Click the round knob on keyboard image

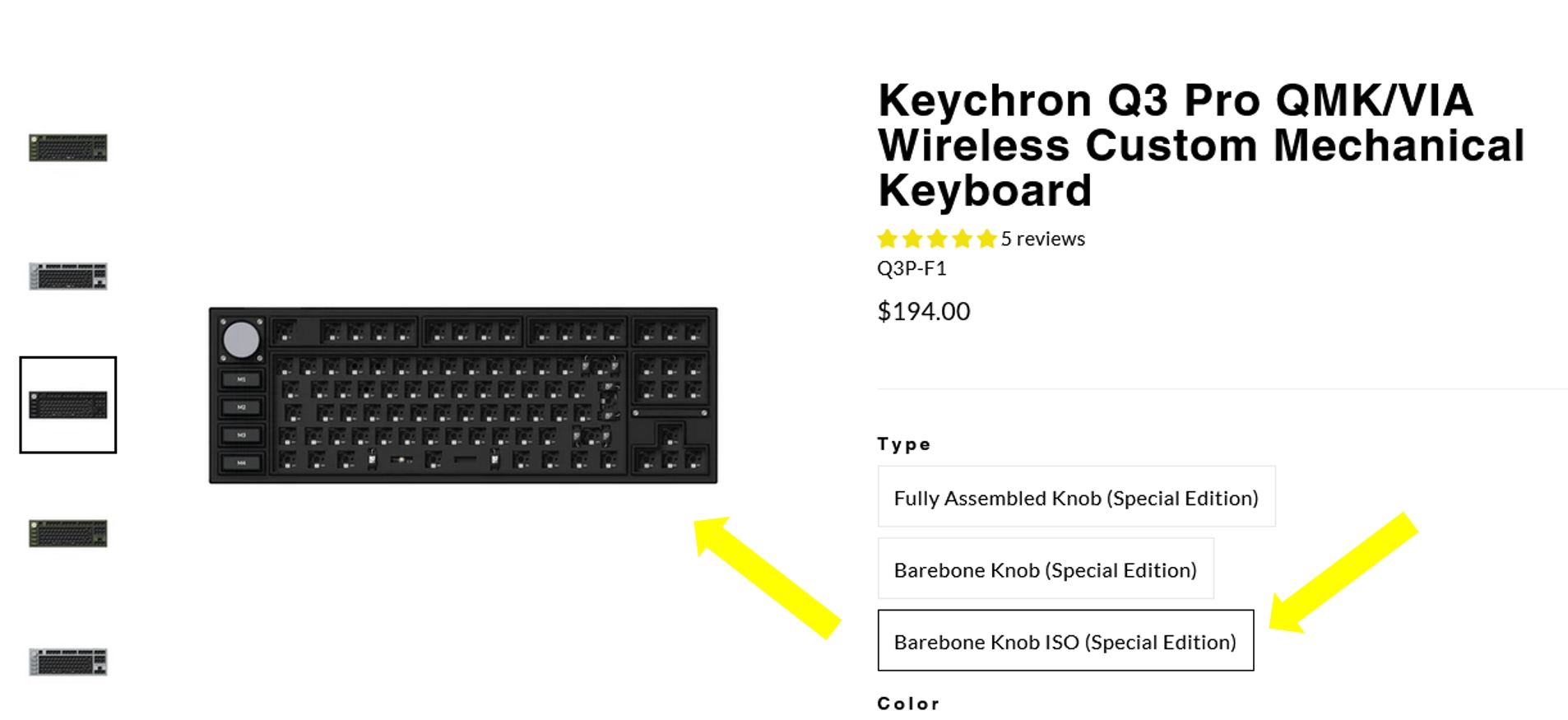coord(241,340)
